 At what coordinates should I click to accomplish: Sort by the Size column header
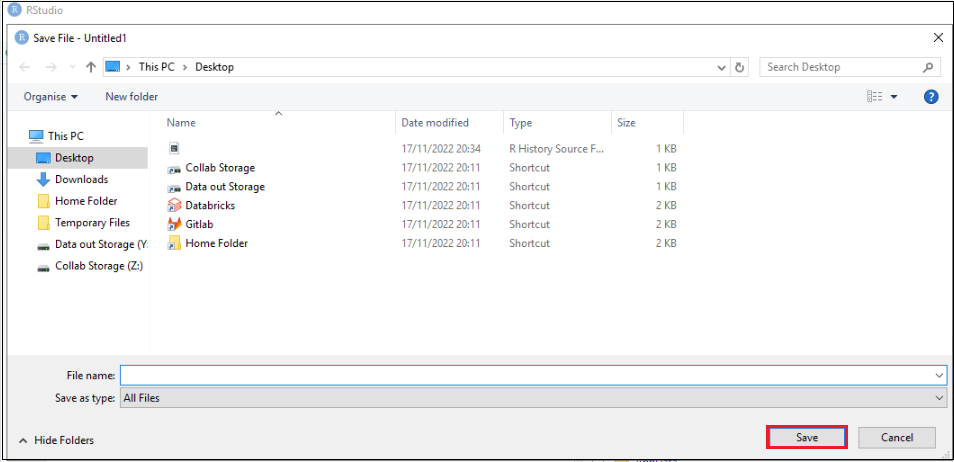tap(626, 122)
